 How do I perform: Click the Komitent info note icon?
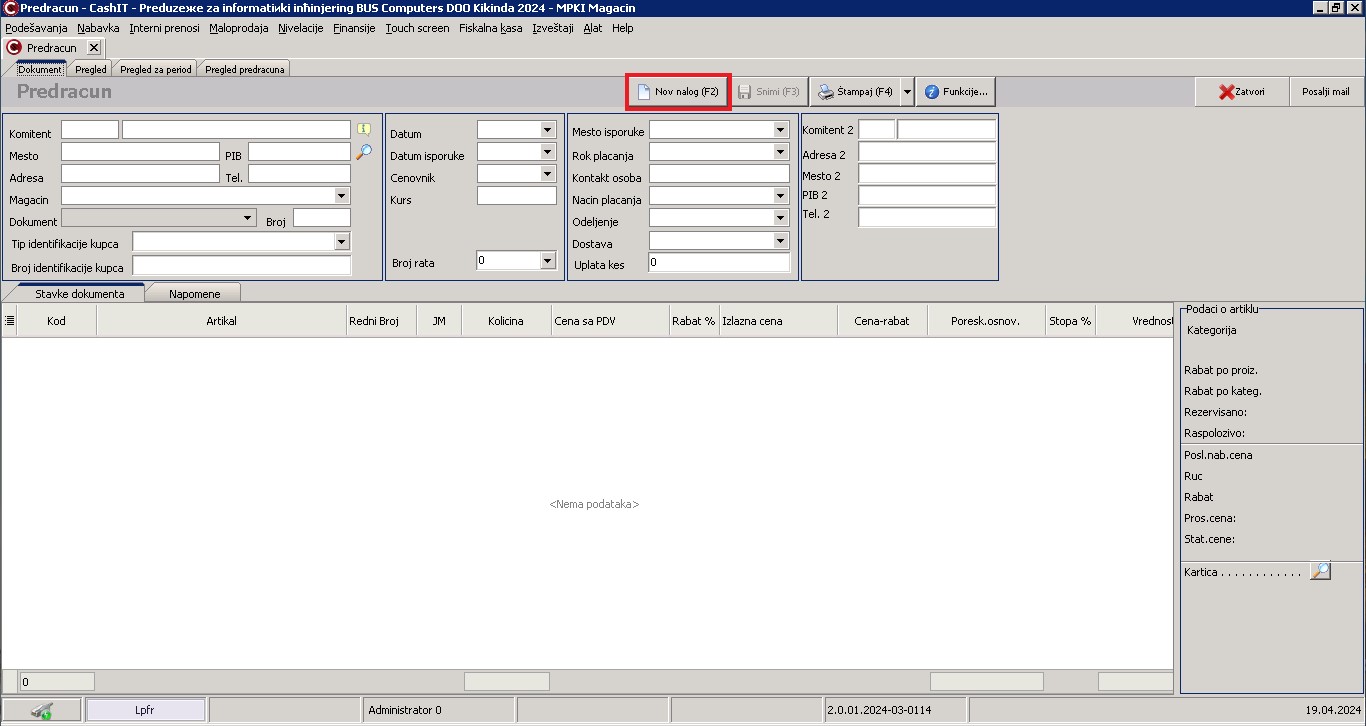click(x=364, y=129)
